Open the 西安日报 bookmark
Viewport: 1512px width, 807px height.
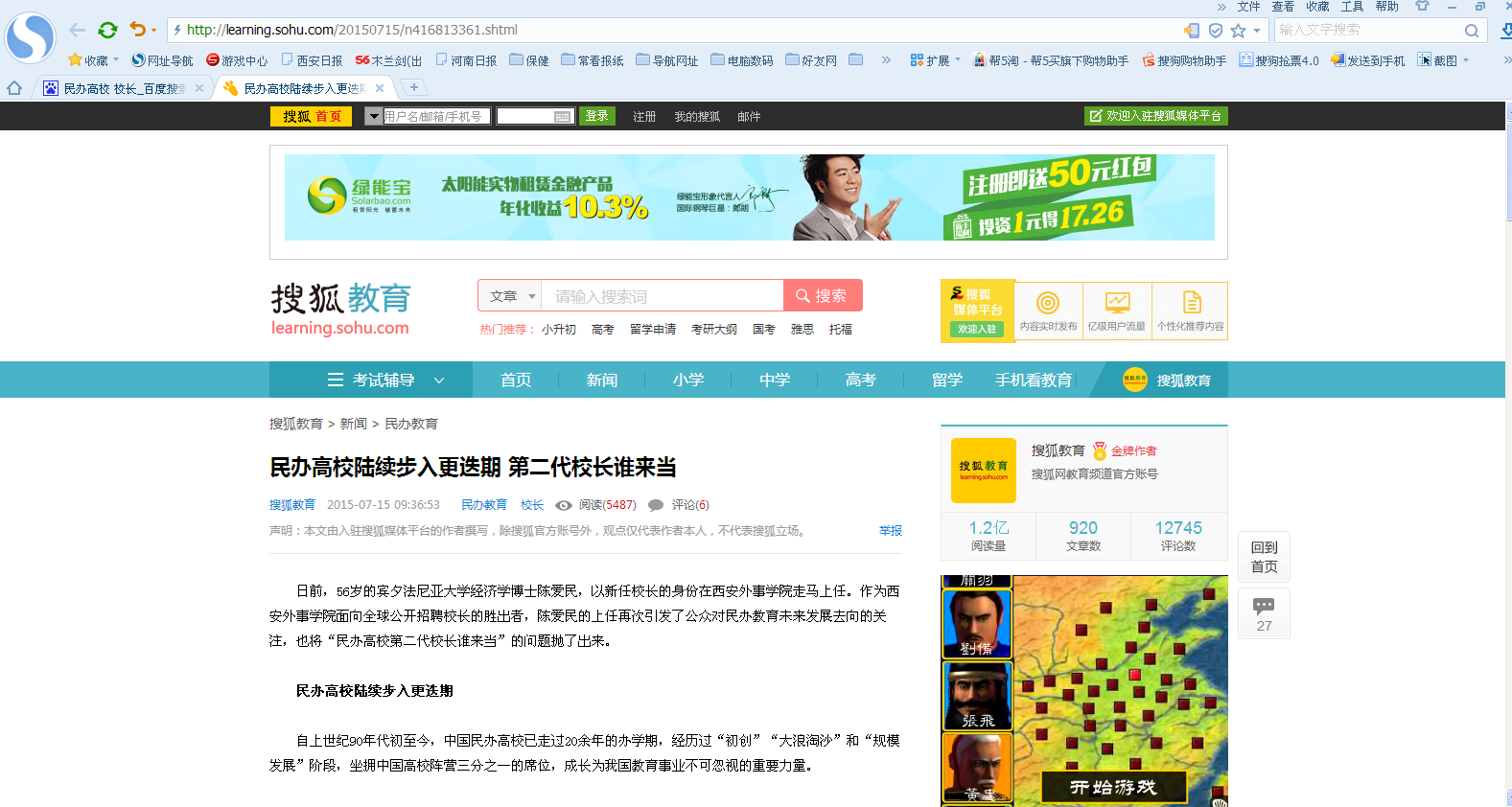tap(312, 60)
